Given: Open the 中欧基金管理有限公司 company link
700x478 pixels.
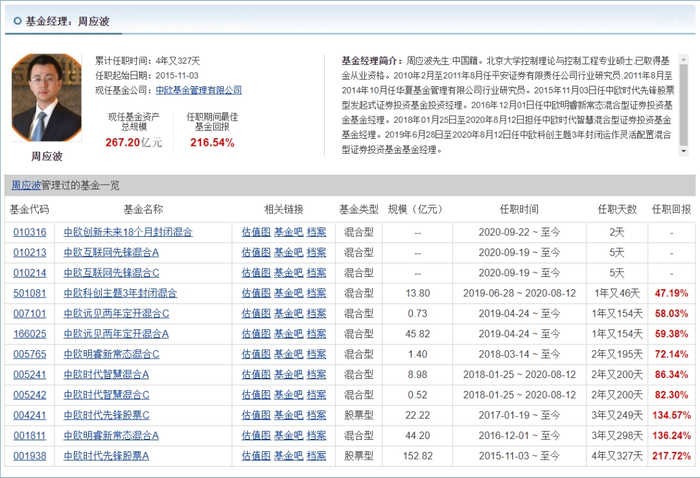Looking at the screenshot, I should 204,90.
